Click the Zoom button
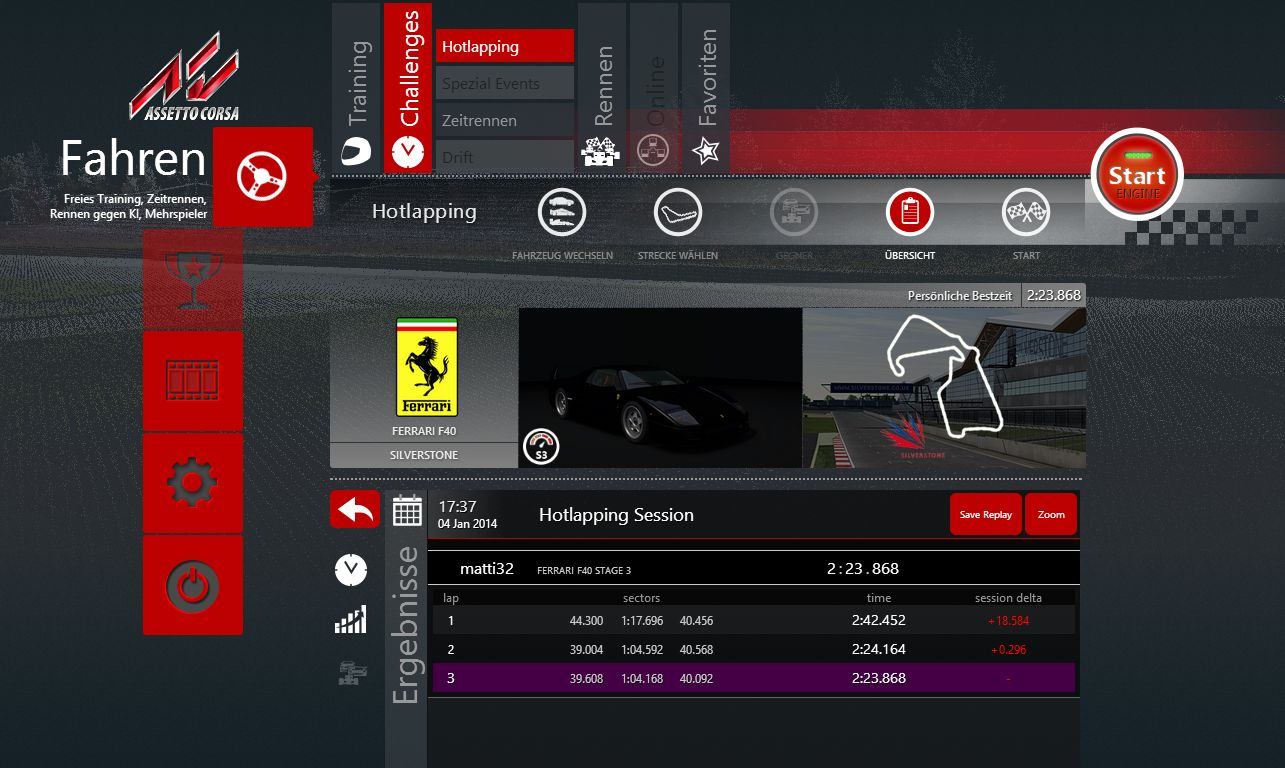1285x768 pixels. 1051,514
